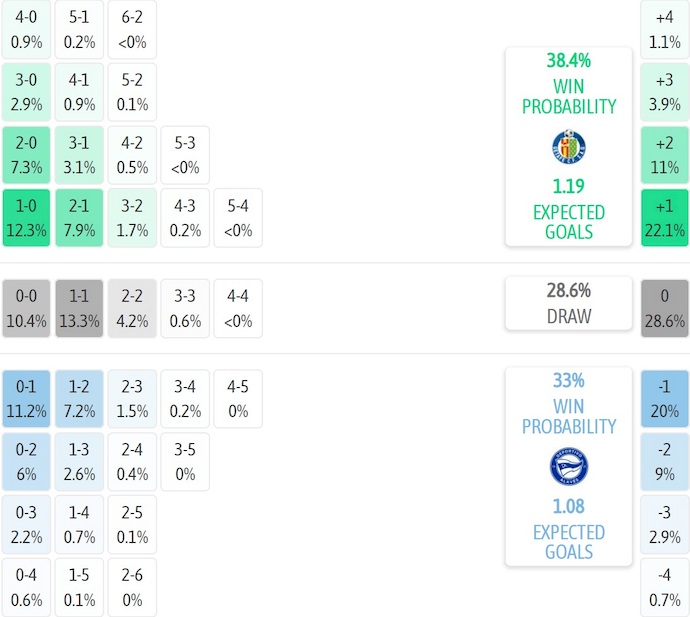Open the 38.4% win probability card
This screenshot has height=617, width=690.
568,146
